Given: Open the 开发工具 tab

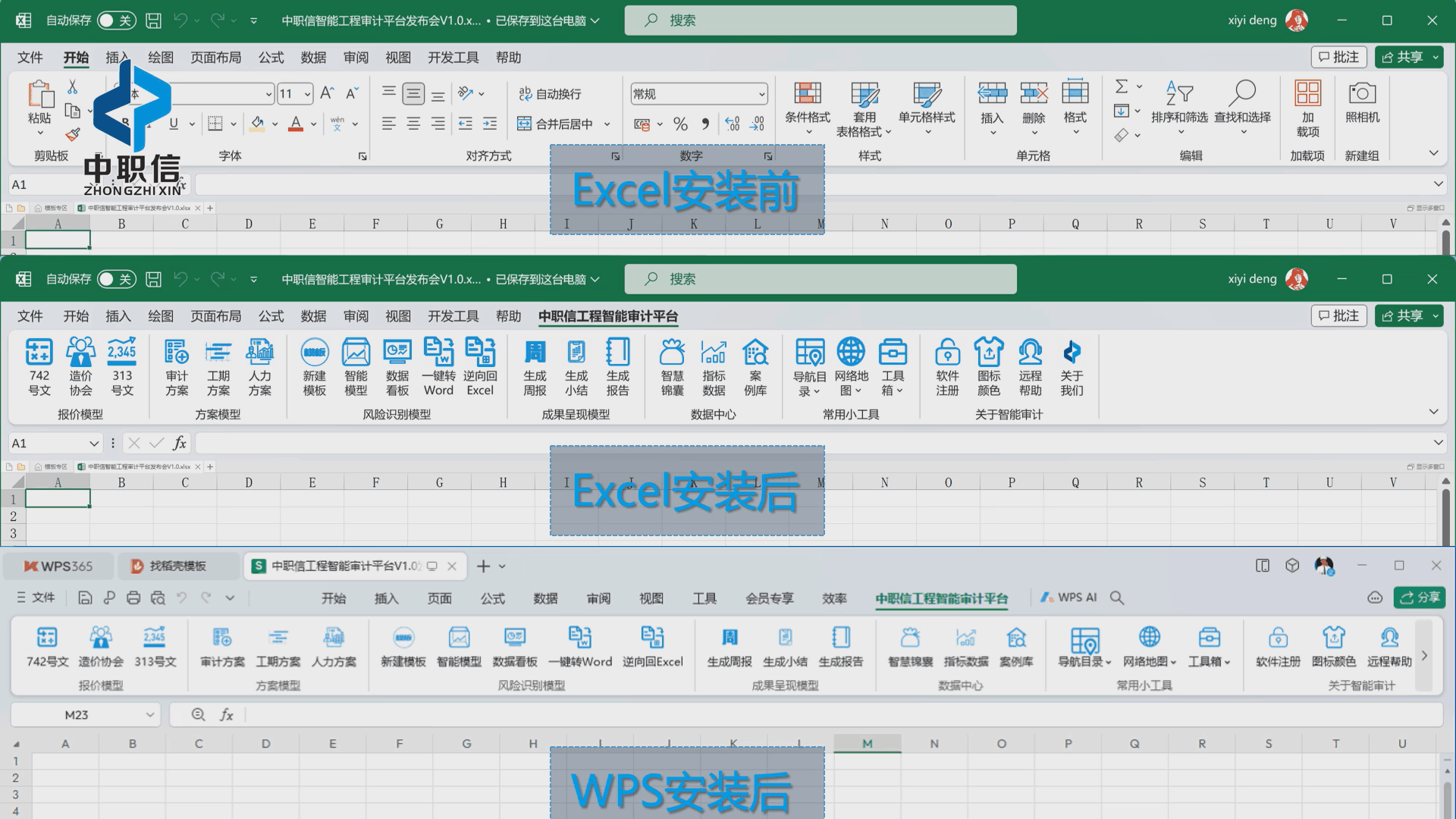Looking at the screenshot, I should (x=452, y=57).
